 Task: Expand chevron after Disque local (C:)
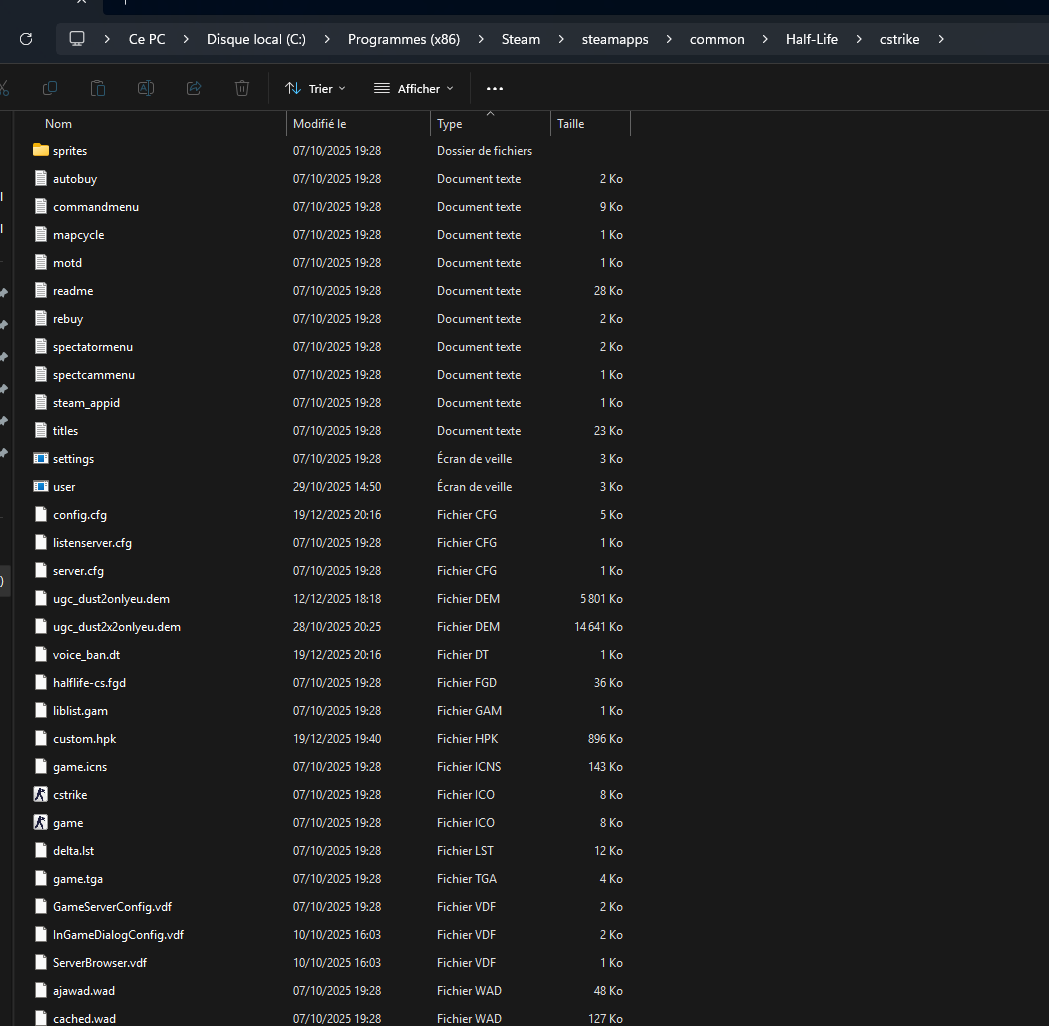tap(326, 39)
